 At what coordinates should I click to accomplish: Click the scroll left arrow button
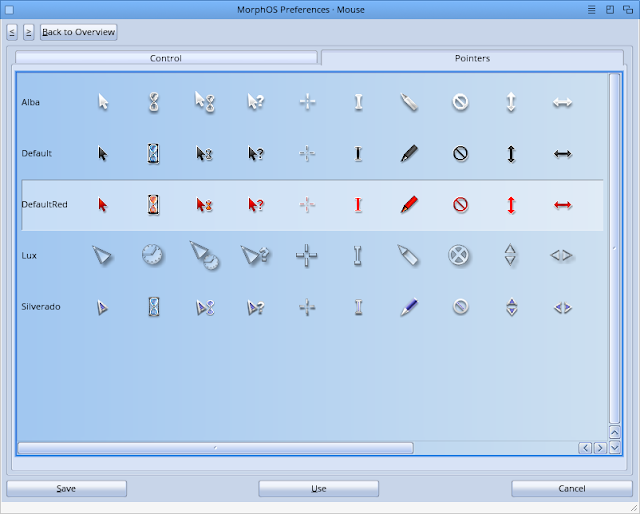pos(585,448)
